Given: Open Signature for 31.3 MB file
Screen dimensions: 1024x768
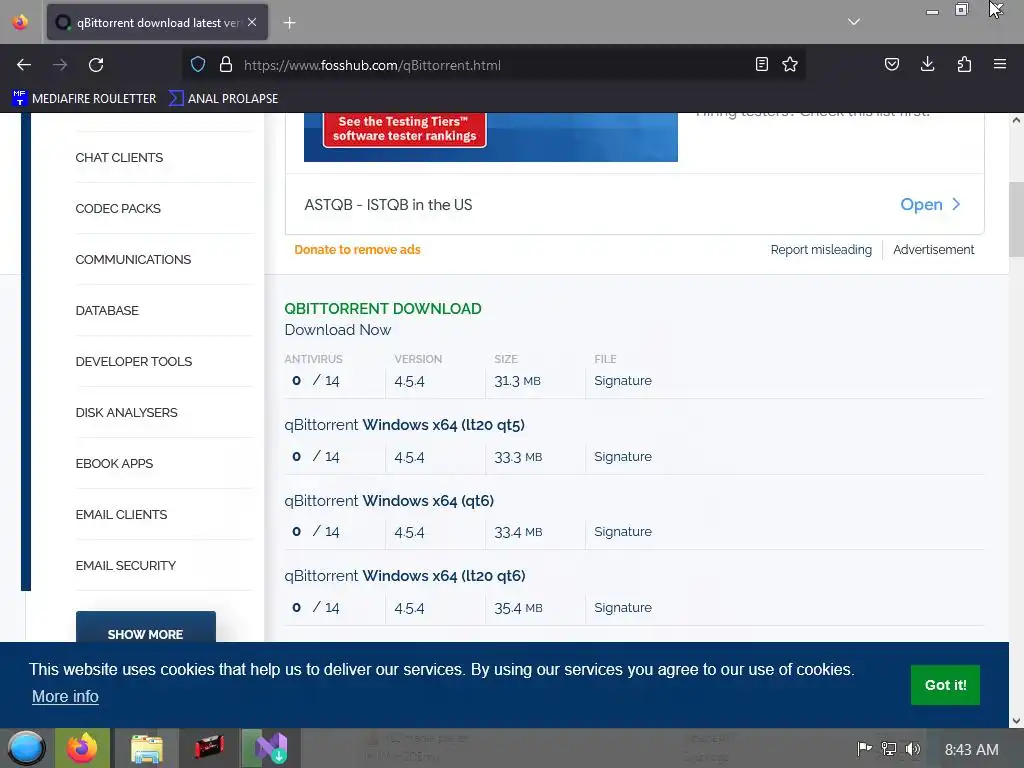Looking at the screenshot, I should [622, 380].
